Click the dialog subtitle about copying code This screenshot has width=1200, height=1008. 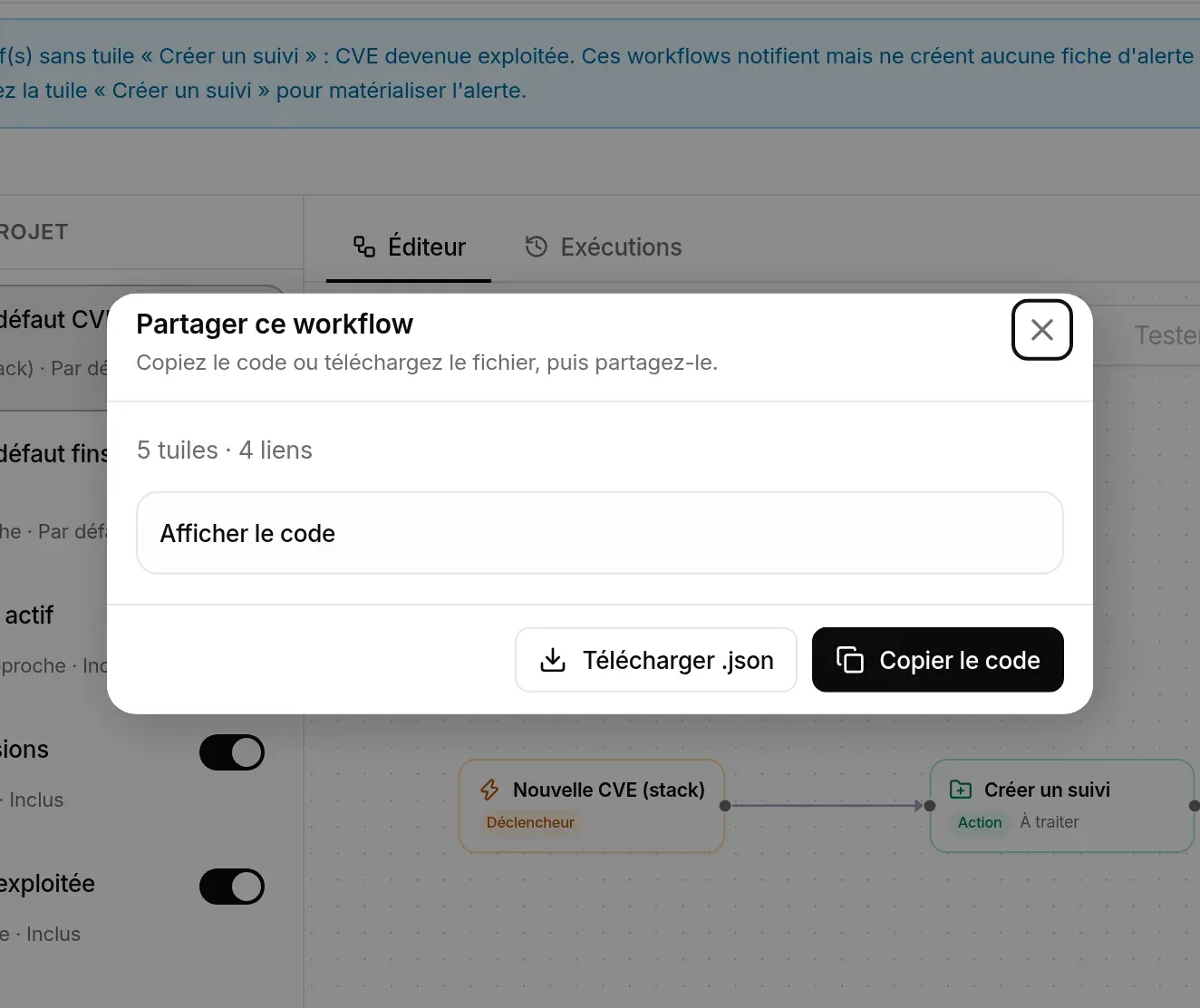pos(427,363)
